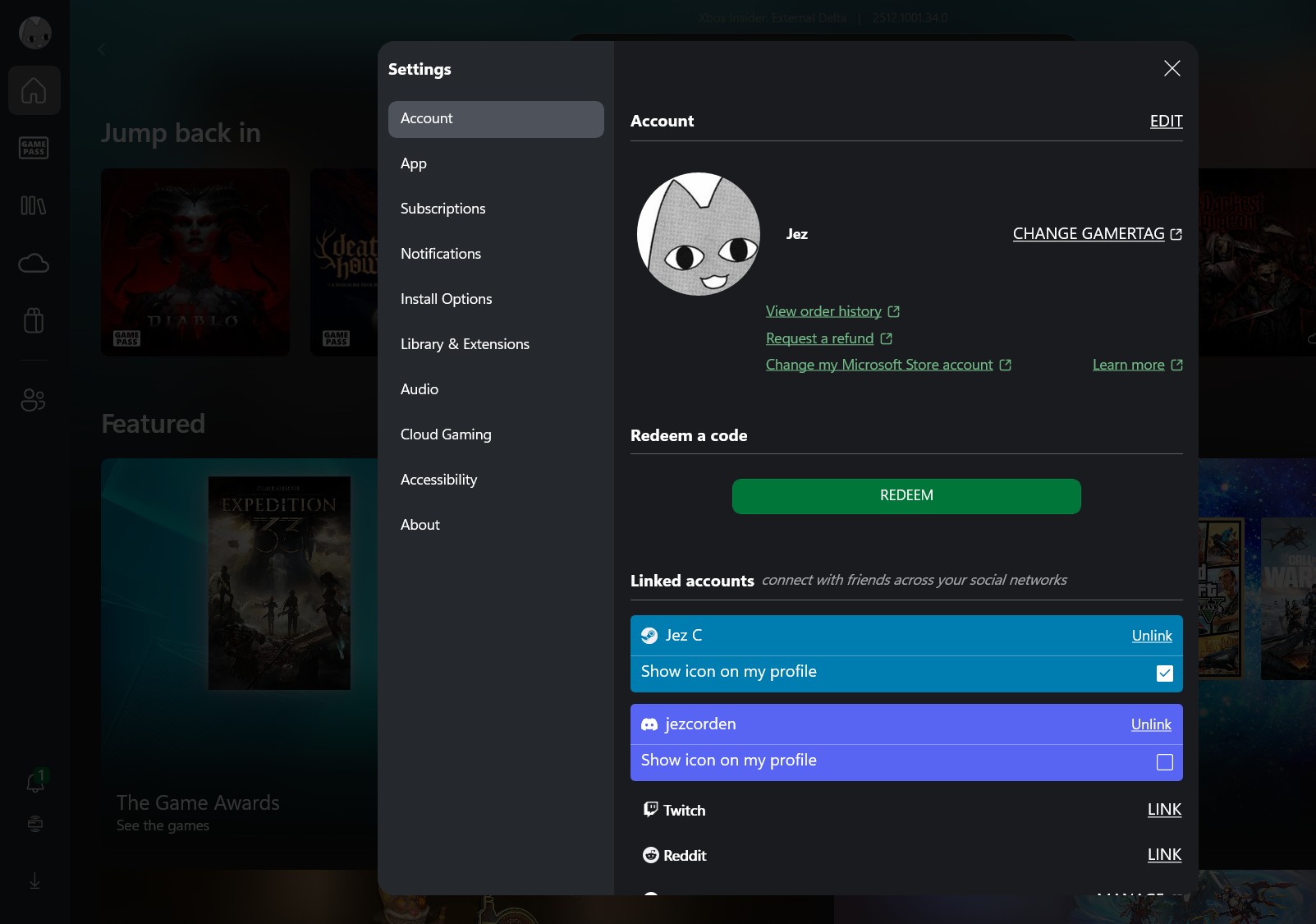The width and height of the screenshot is (1316, 924).
Task: Open My Library sidebar icon
Action: [34, 205]
